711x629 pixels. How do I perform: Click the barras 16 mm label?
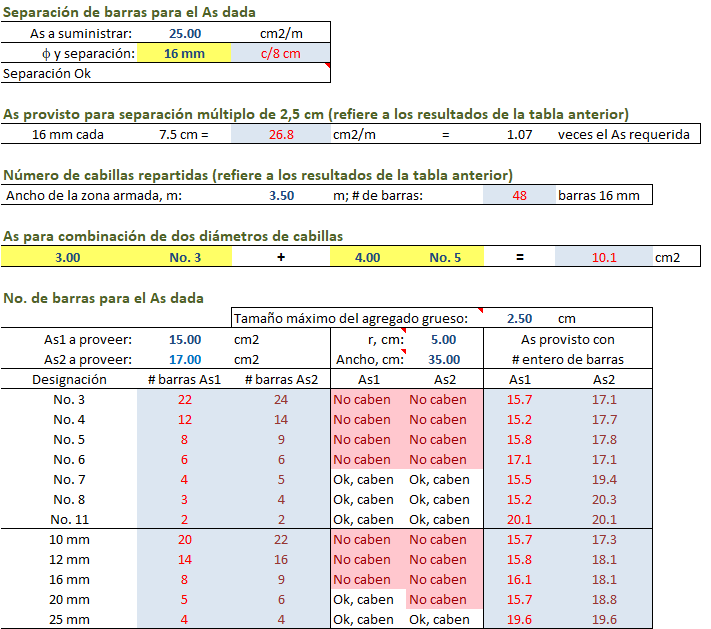click(x=599, y=195)
